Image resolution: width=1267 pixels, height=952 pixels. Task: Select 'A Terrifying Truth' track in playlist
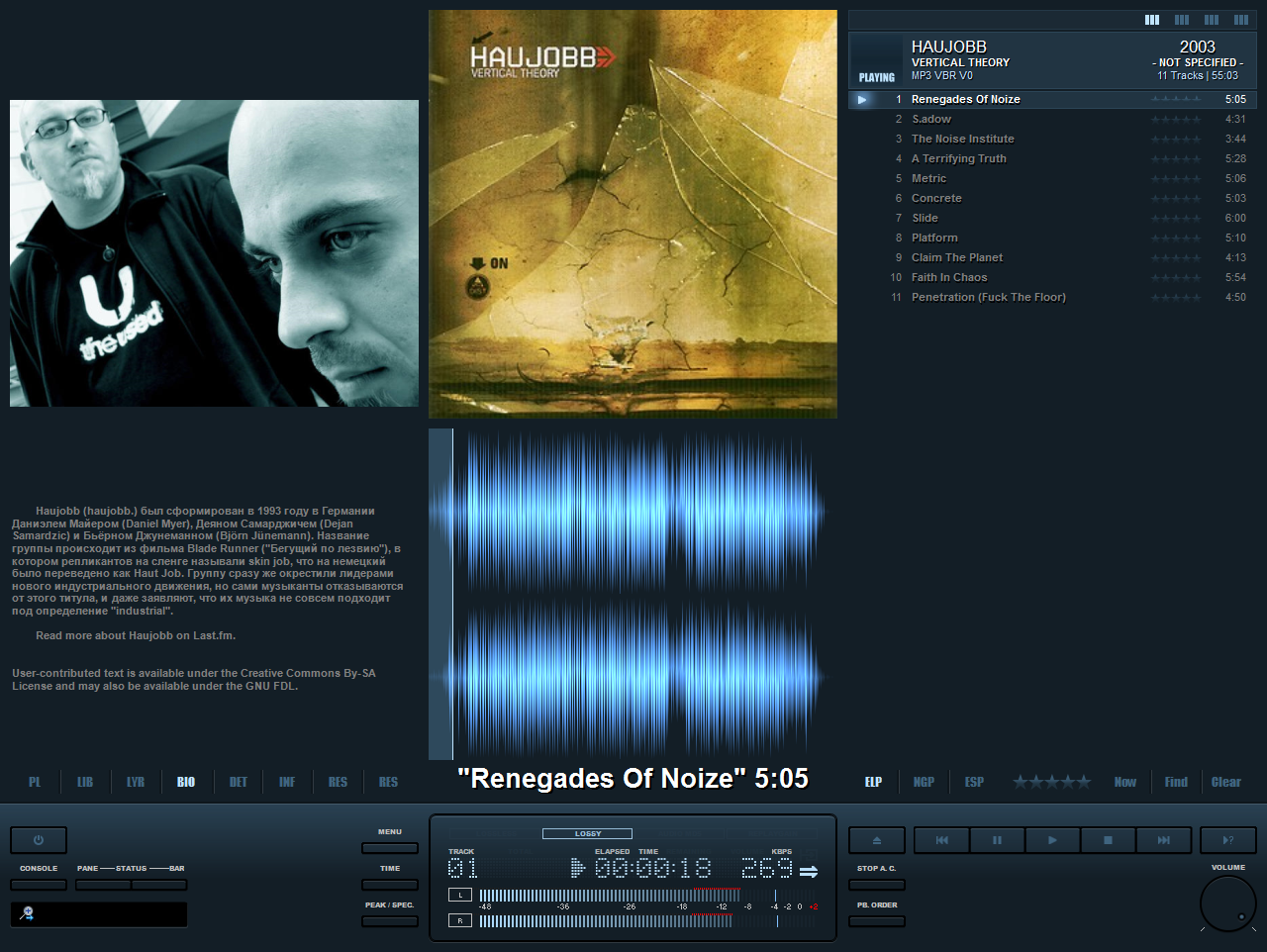tap(958, 158)
